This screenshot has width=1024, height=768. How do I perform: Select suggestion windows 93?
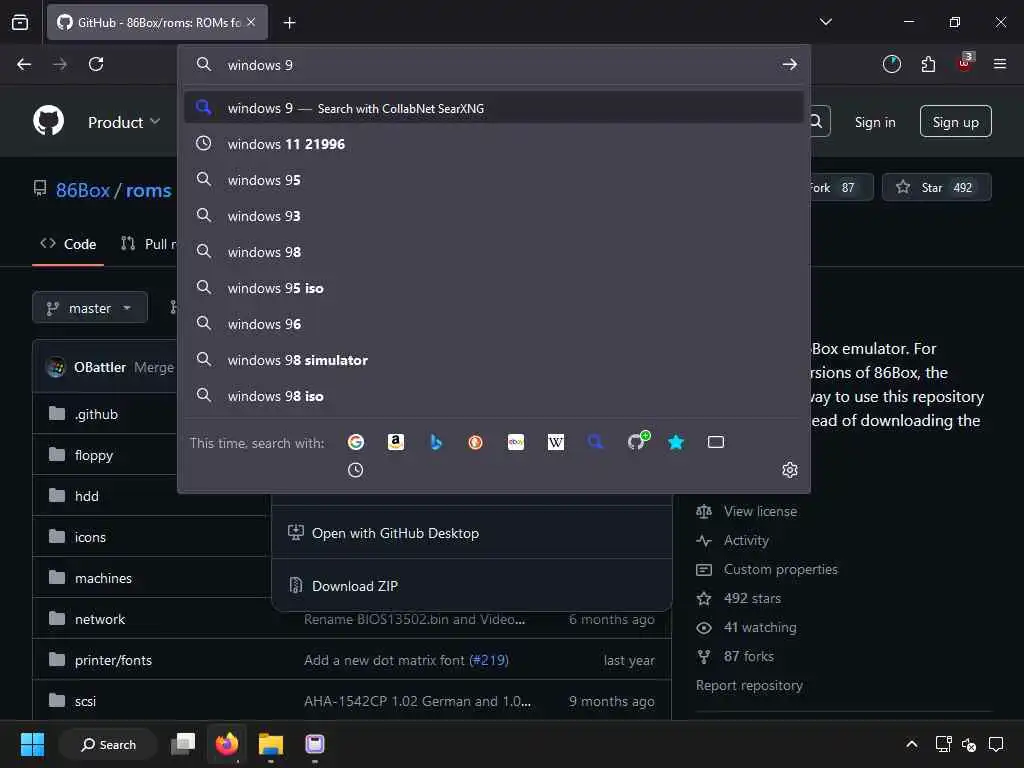coord(494,216)
